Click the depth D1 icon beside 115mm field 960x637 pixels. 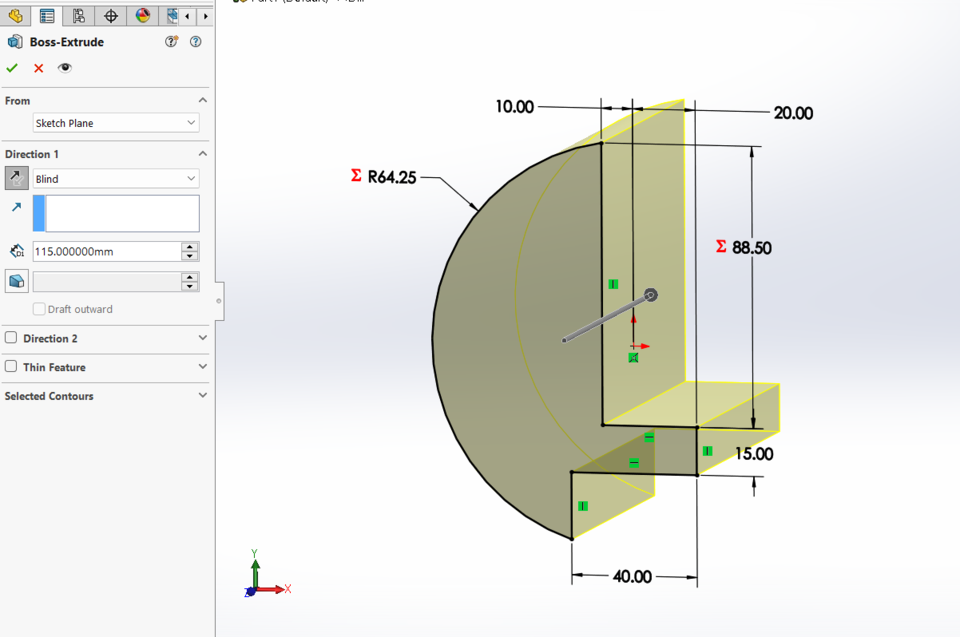pyautogui.click(x=17, y=250)
